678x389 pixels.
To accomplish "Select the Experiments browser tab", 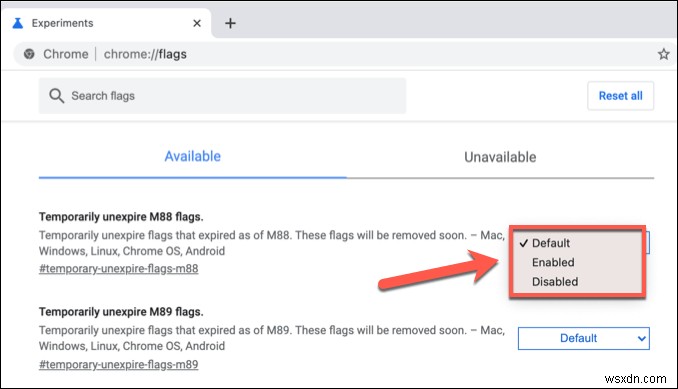I will [x=106, y=23].
